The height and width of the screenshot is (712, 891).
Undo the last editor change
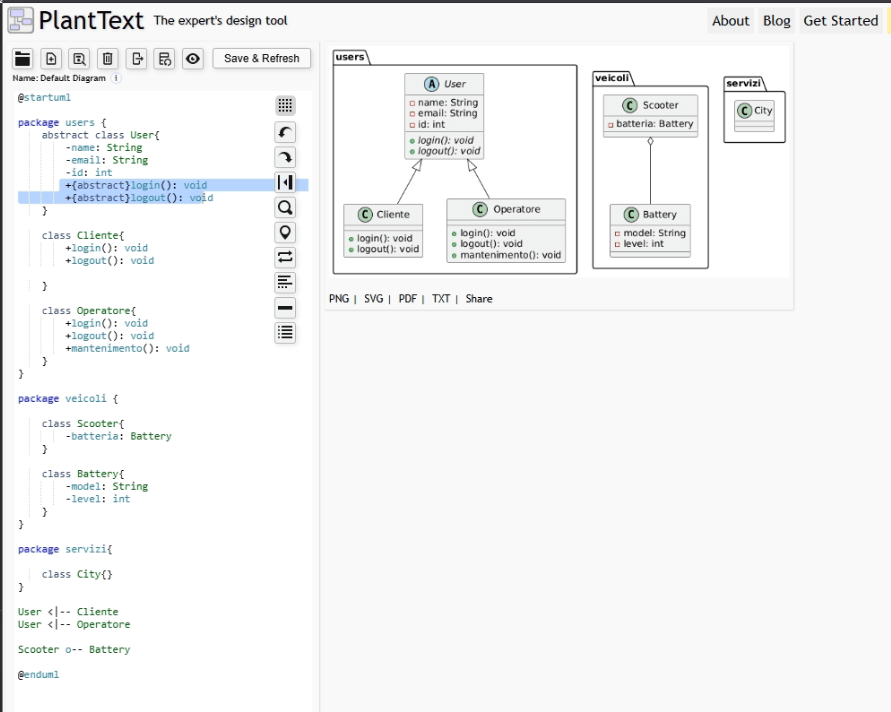coord(285,133)
